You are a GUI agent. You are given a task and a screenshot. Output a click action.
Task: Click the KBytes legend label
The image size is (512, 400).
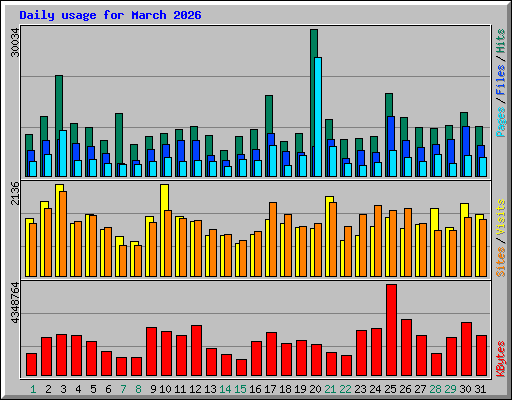501,359
